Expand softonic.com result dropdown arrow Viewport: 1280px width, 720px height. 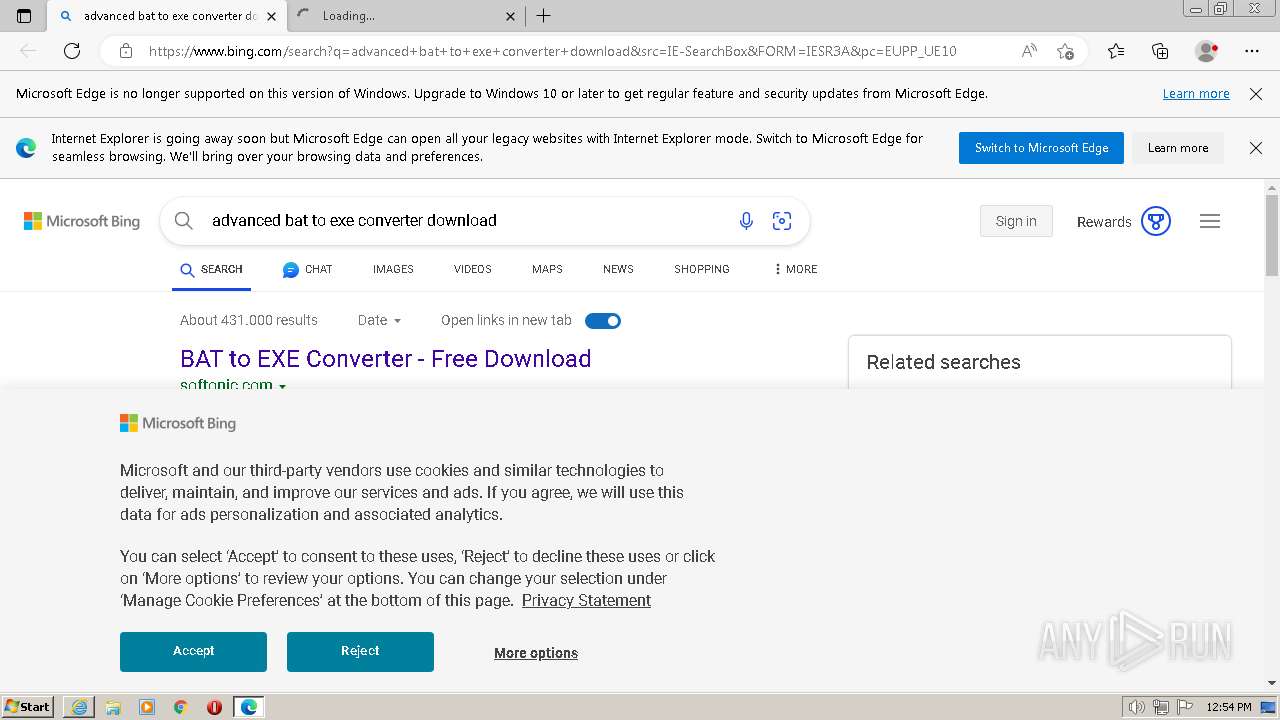point(282,386)
